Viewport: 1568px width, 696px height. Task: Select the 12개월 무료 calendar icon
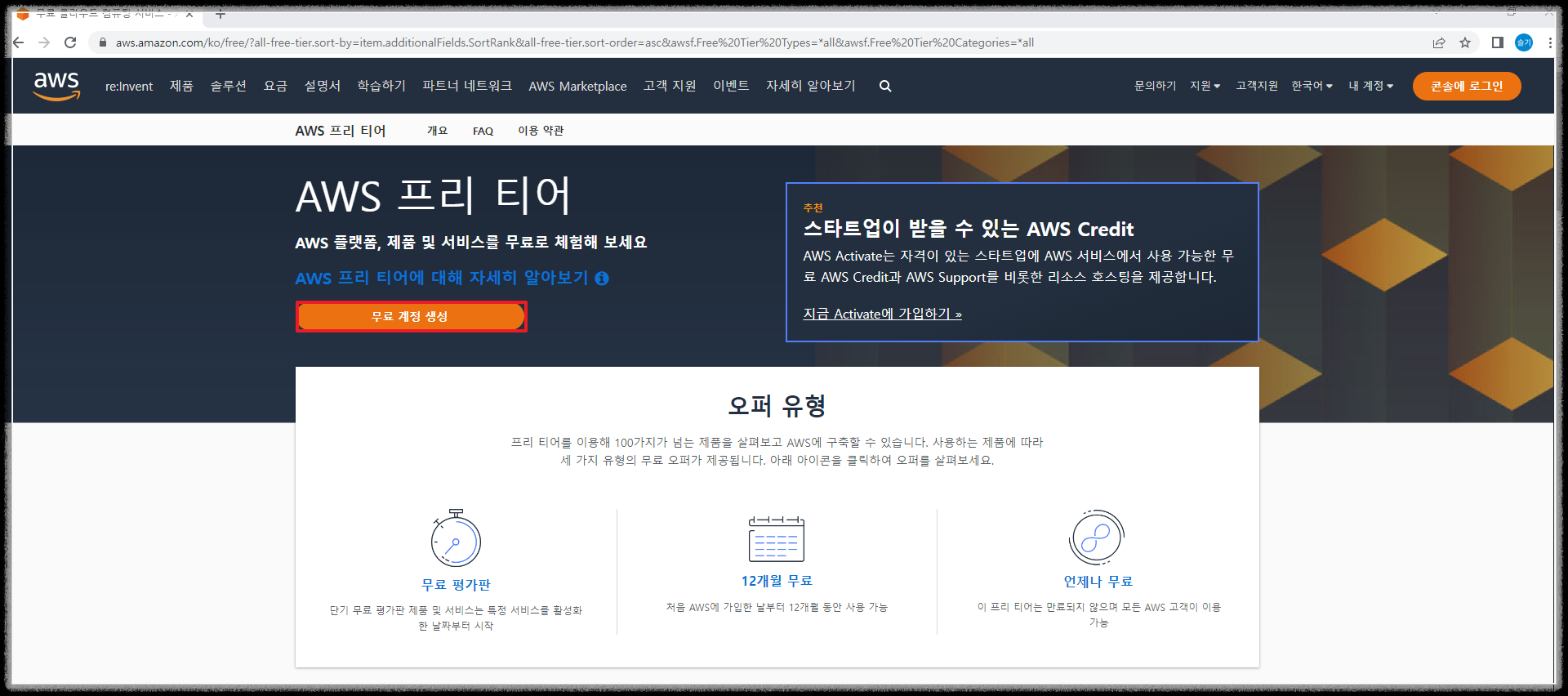point(777,538)
